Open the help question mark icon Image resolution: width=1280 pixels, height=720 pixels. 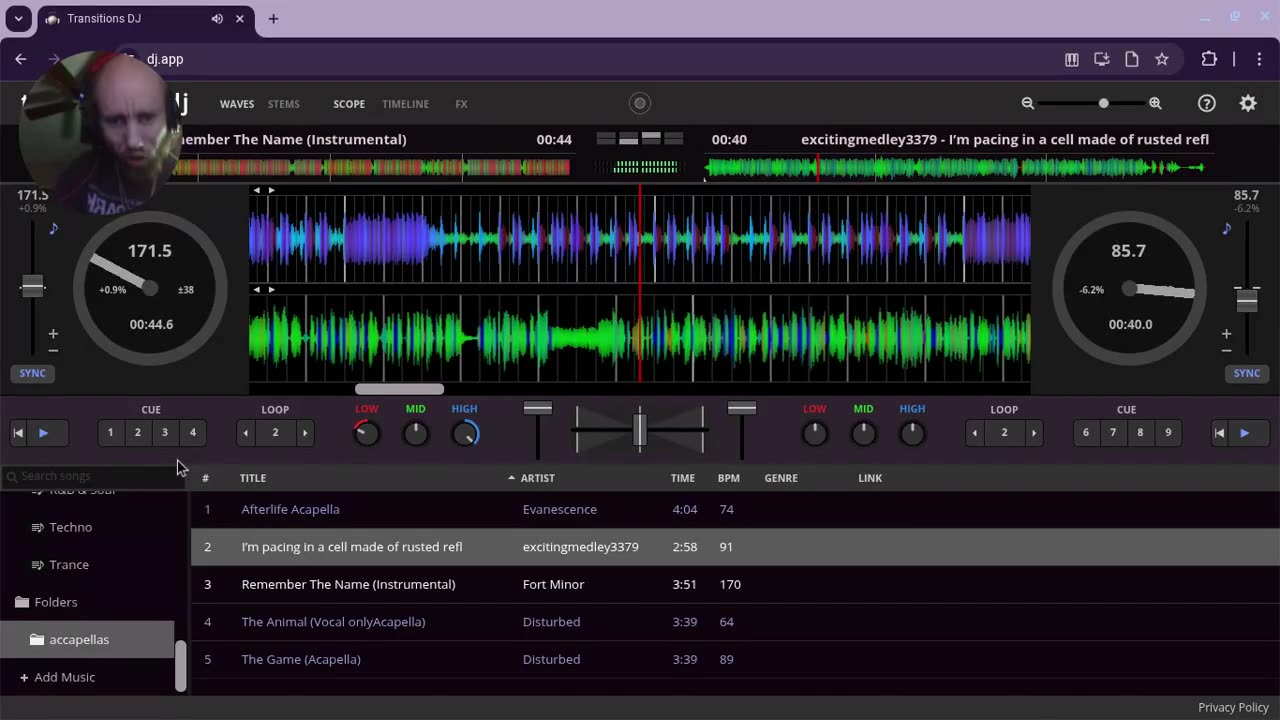pyautogui.click(x=1207, y=103)
